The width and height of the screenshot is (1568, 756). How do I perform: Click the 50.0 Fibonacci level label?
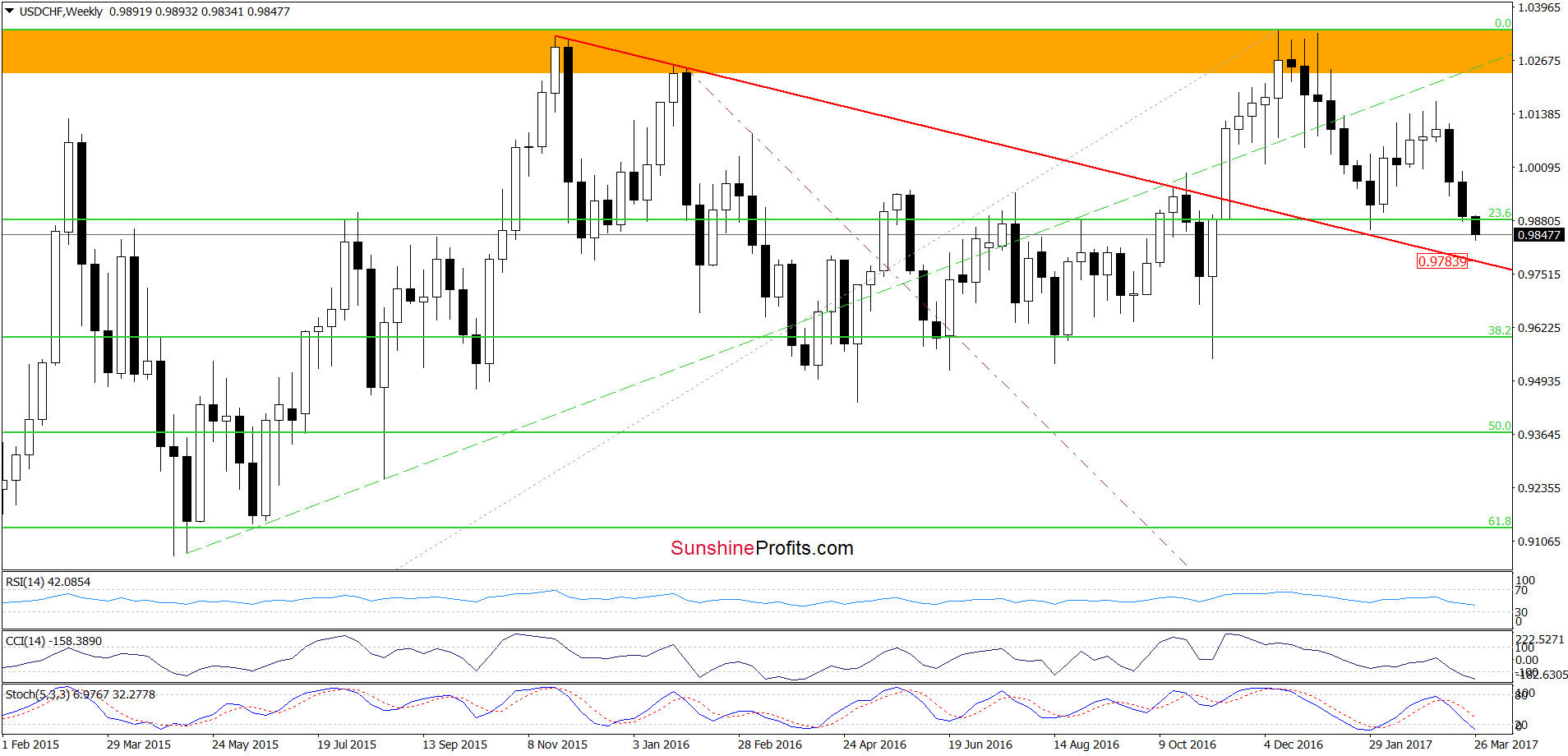click(1500, 426)
